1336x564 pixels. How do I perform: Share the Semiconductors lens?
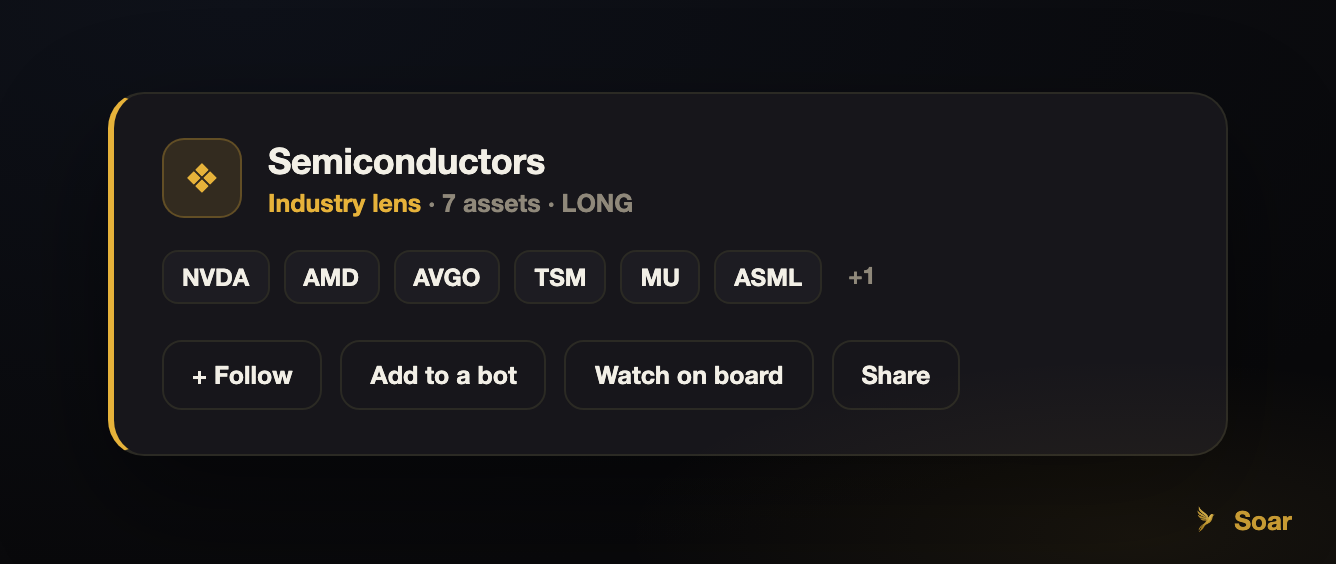(896, 375)
